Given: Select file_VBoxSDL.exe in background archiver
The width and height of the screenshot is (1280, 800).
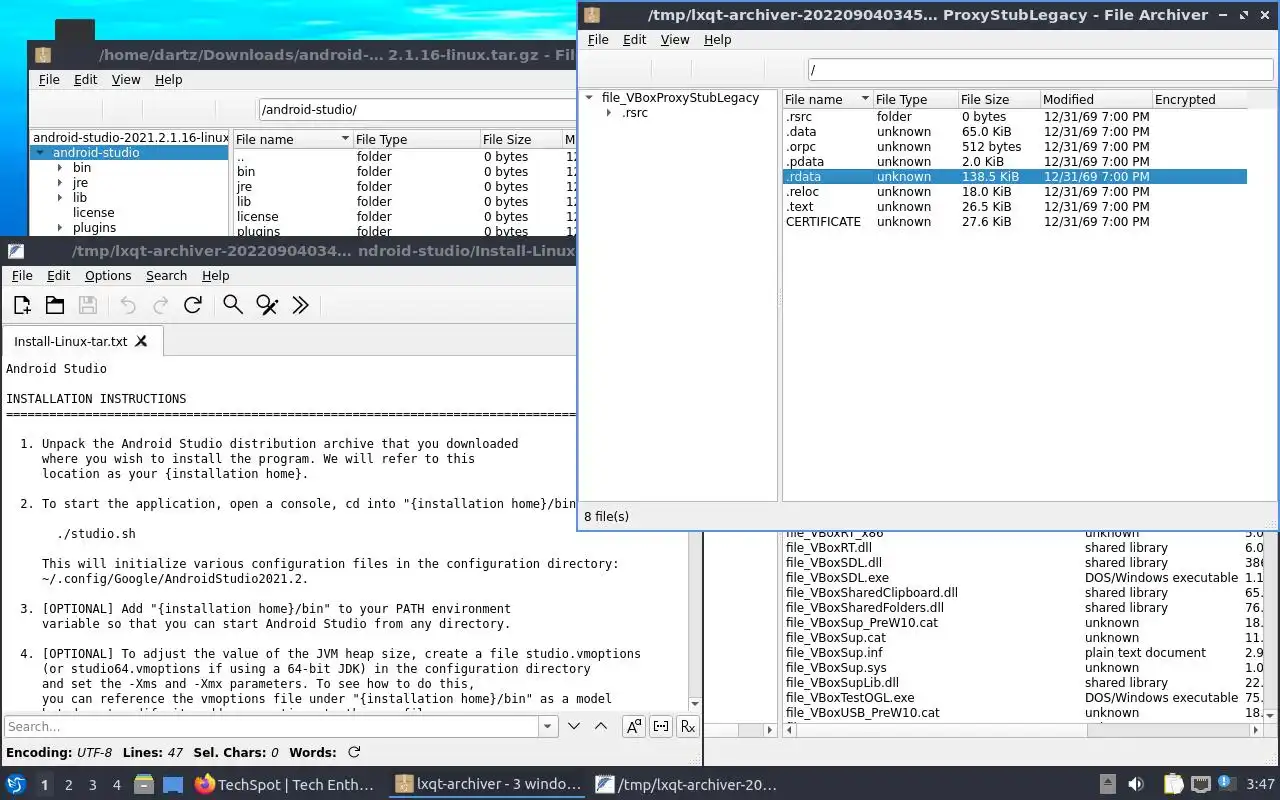Looking at the screenshot, I should coord(1024,578).
